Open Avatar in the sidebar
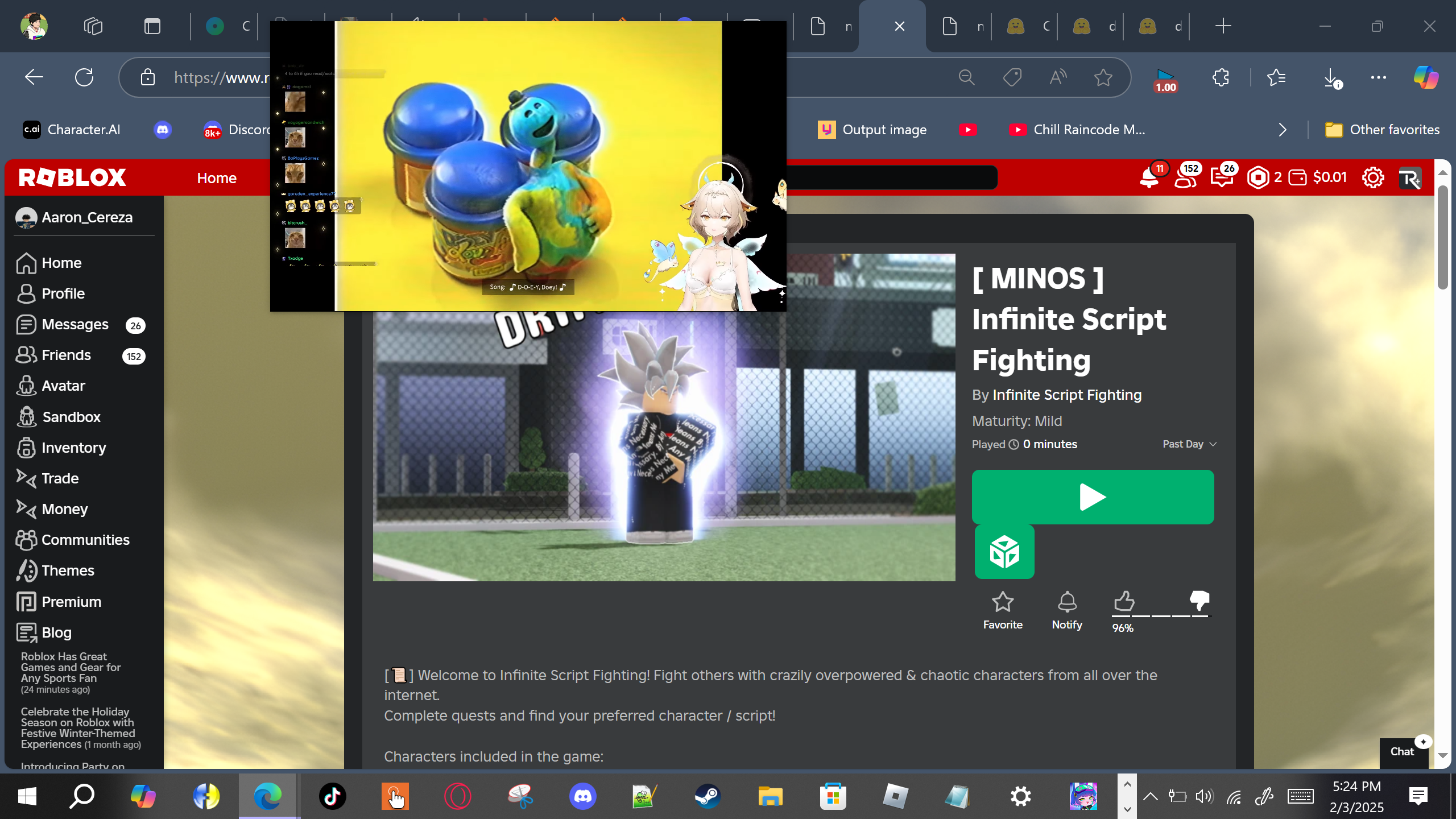 [x=51, y=386]
